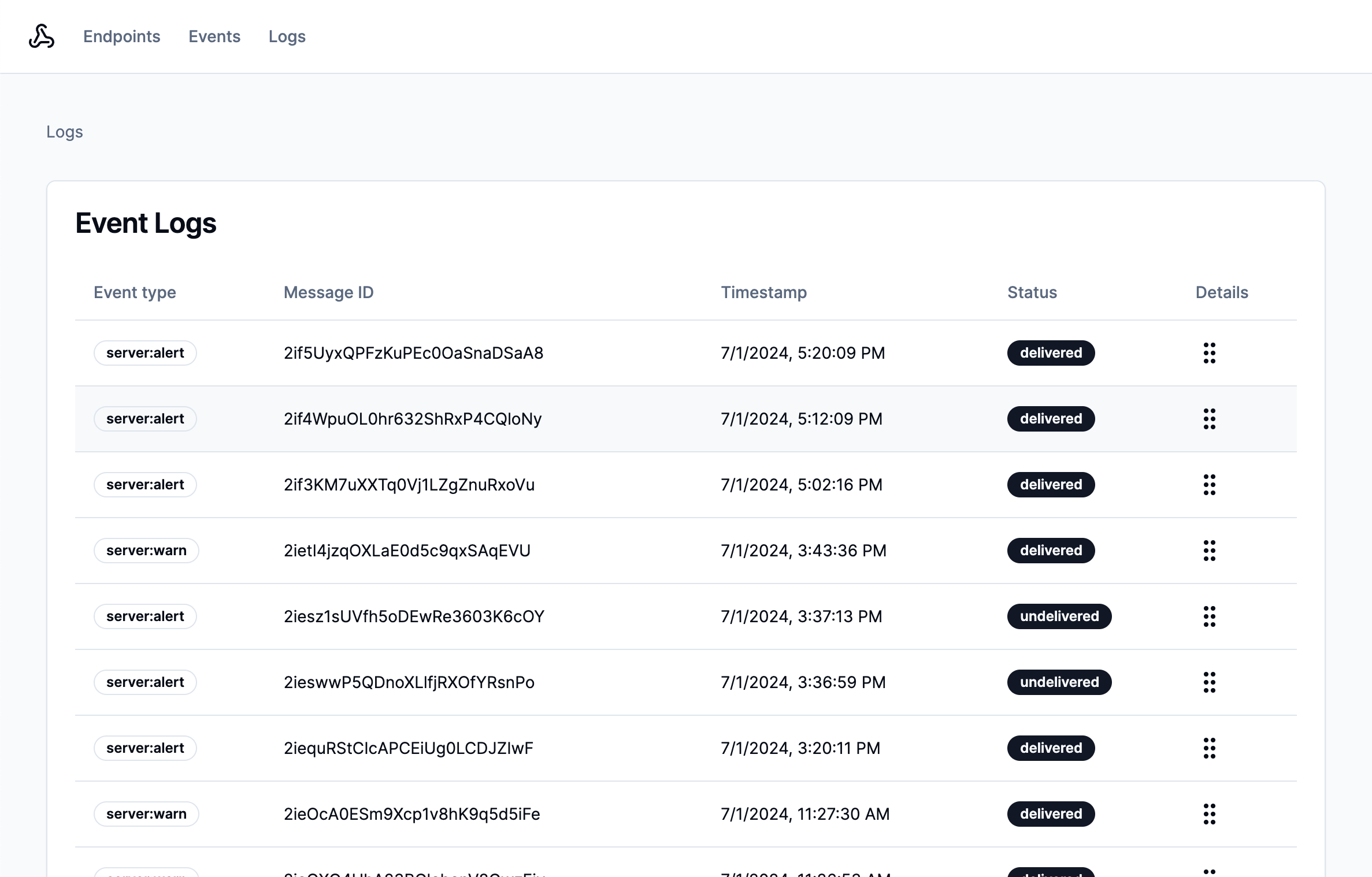Open details for message 2if3KM7uXXTq0Vj1LZgZnuRxoVu
The height and width of the screenshot is (877, 1372).
(1210, 485)
